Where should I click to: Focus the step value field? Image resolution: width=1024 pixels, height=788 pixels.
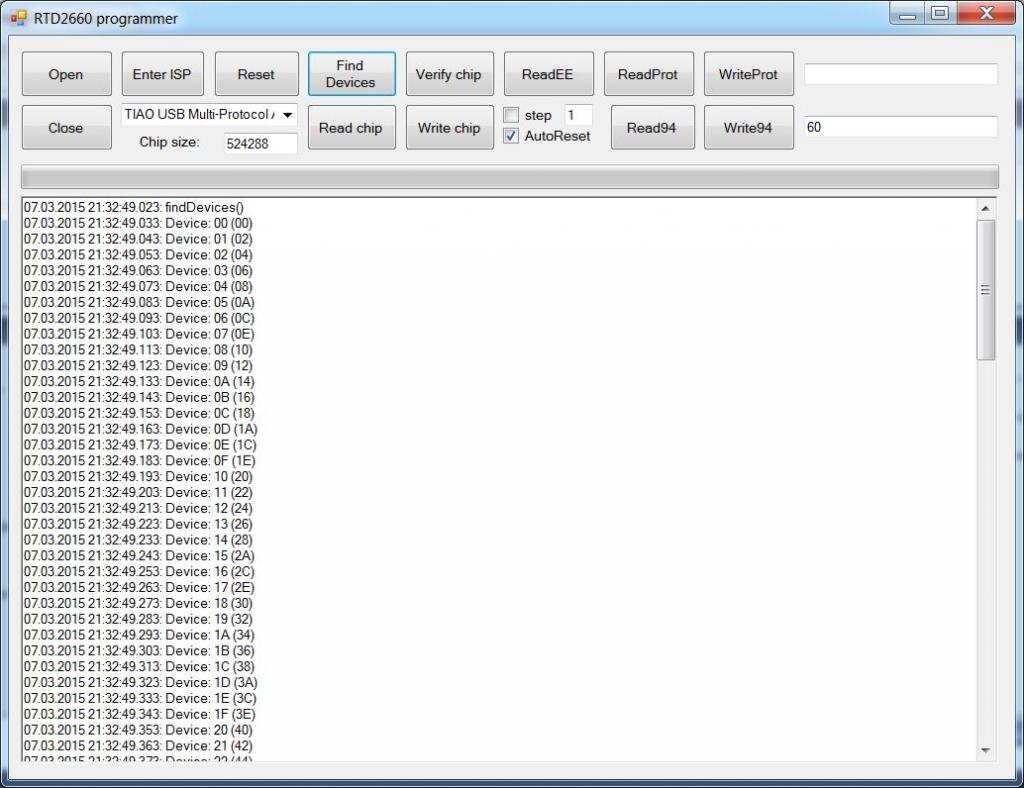(x=578, y=115)
